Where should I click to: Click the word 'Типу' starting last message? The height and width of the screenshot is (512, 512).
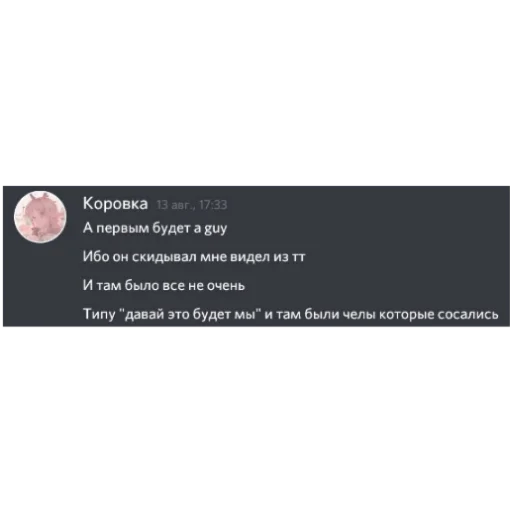click(99, 314)
